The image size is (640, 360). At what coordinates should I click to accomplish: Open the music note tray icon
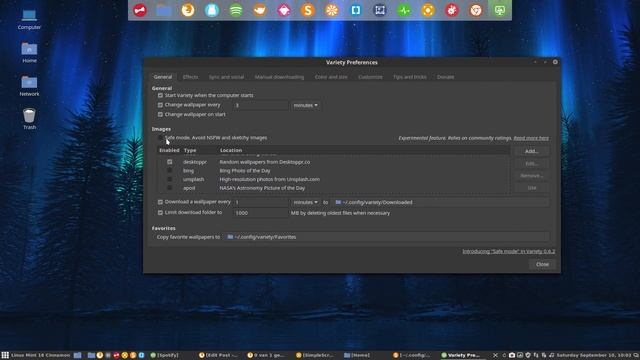[x=551, y=355]
